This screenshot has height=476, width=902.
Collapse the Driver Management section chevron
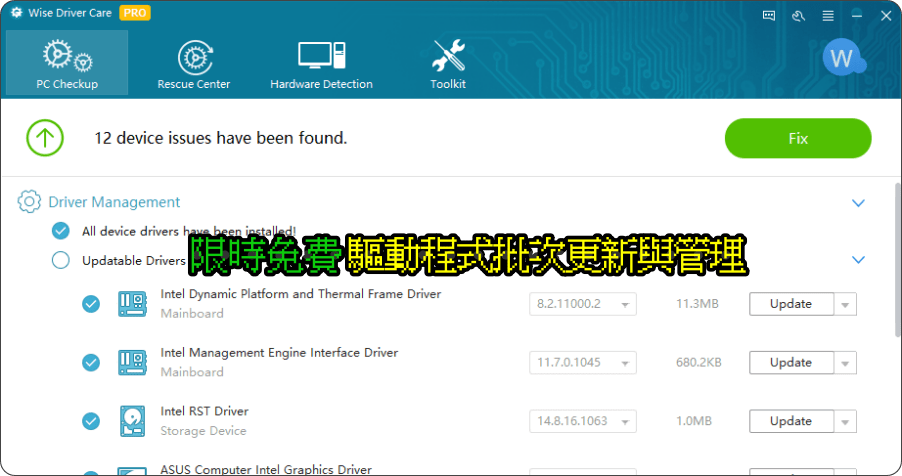coord(858,203)
